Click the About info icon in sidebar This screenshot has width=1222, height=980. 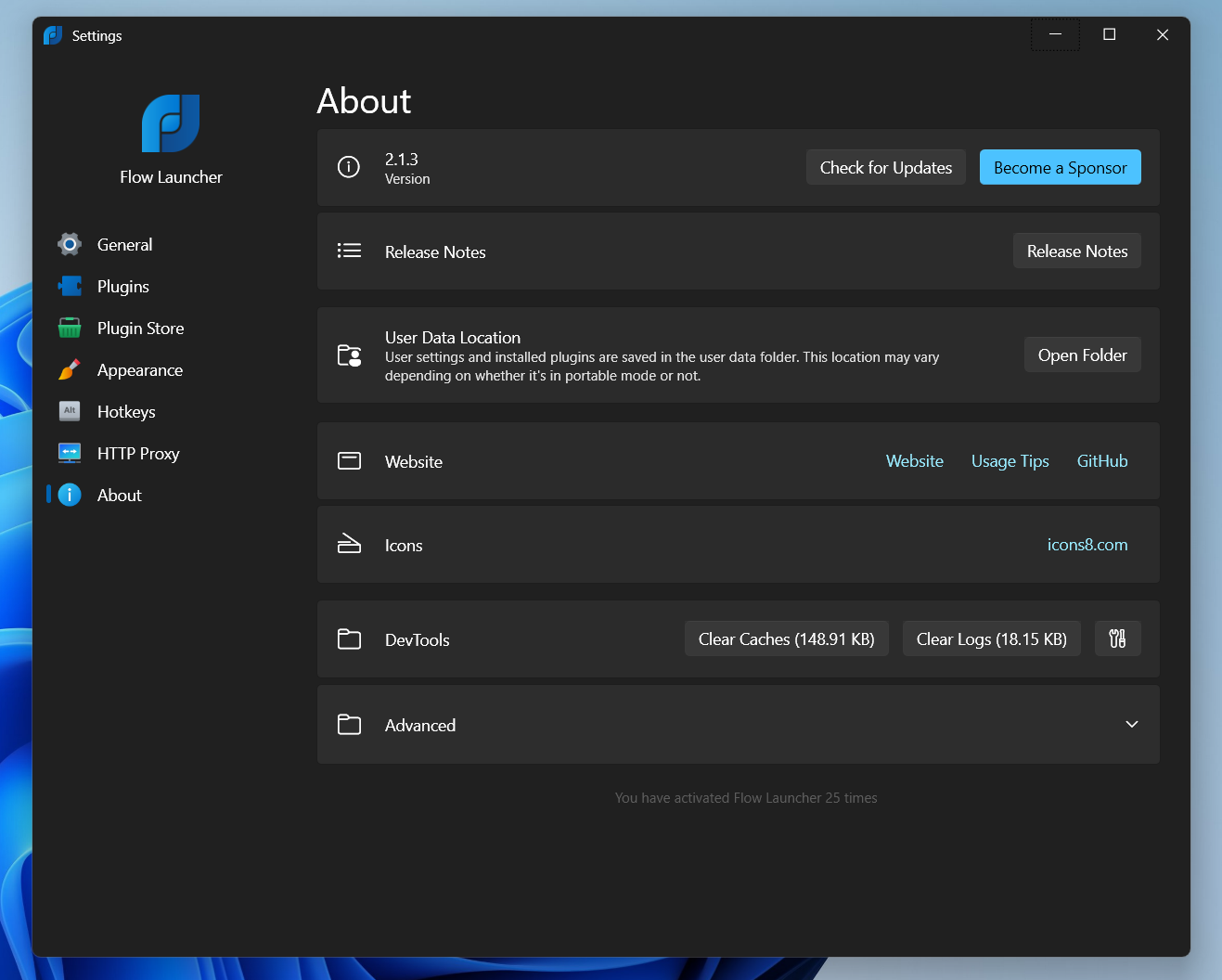[70, 496]
